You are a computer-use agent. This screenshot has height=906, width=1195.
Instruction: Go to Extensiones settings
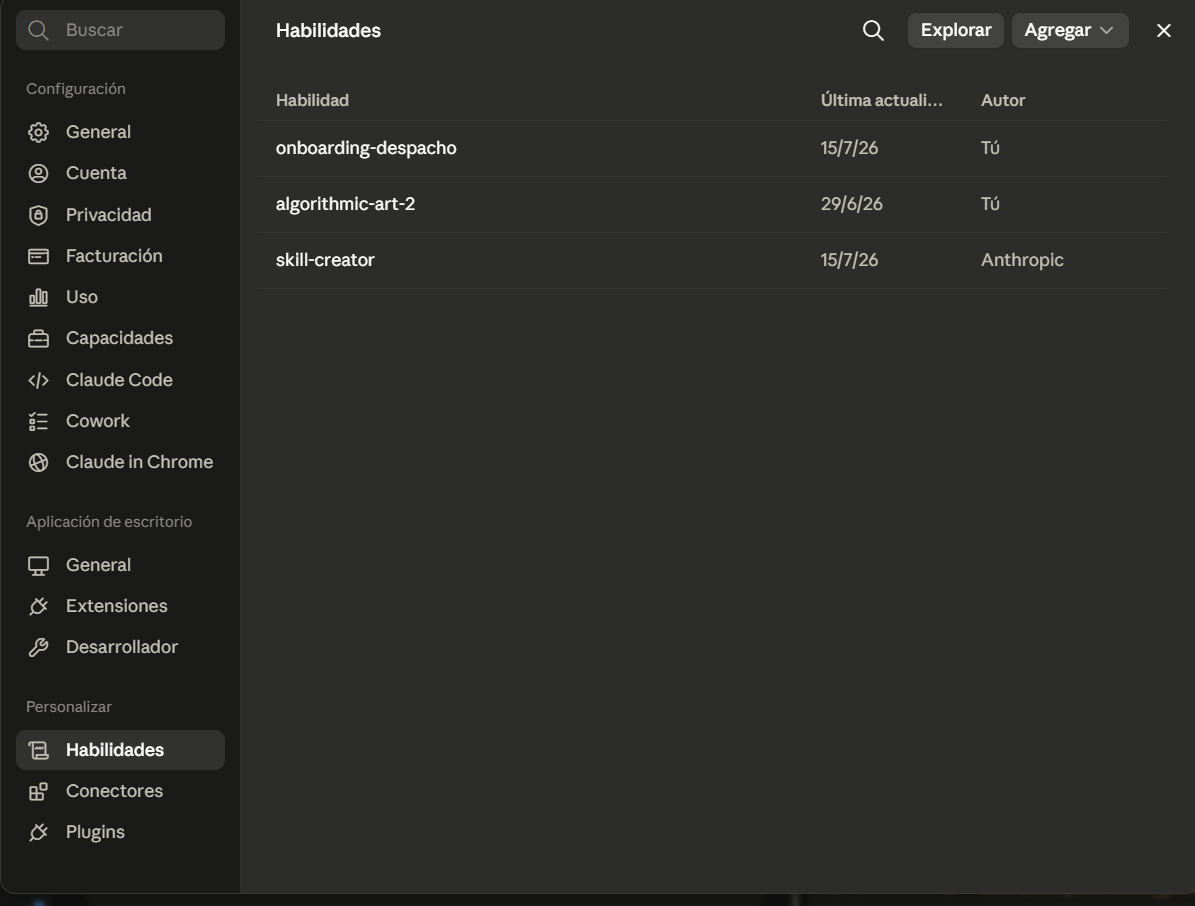coord(120,606)
